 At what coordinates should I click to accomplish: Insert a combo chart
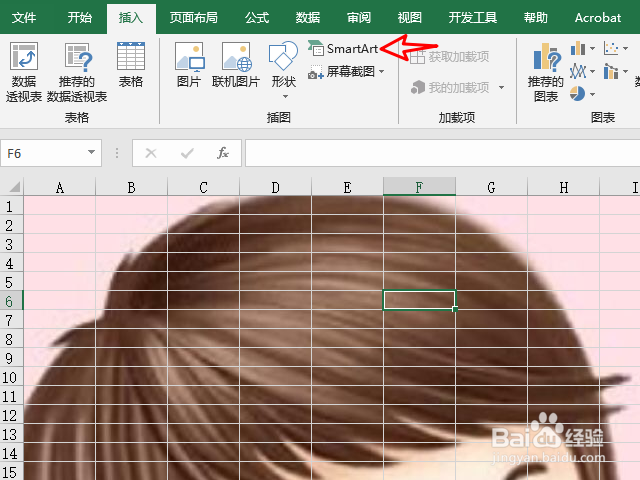click(611, 71)
